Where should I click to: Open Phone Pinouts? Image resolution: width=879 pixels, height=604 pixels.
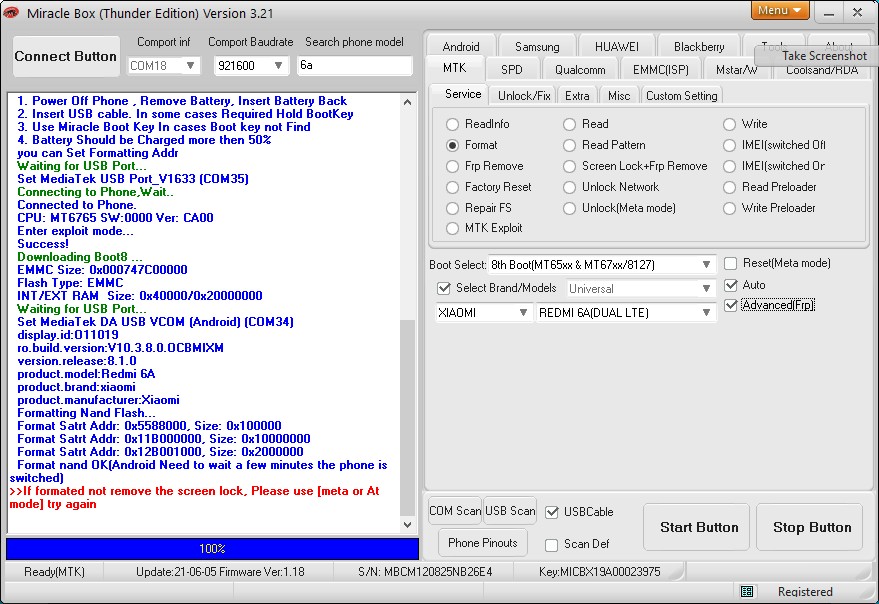click(x=483, y=543)
